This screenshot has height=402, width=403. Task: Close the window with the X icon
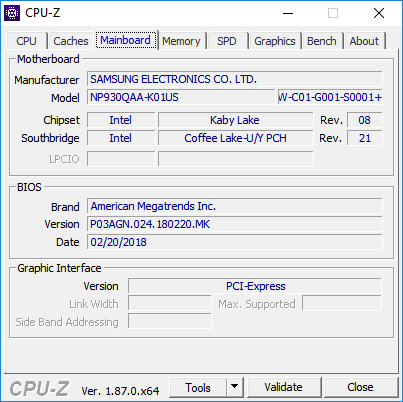pyautogui.click(x=379, y=13)
